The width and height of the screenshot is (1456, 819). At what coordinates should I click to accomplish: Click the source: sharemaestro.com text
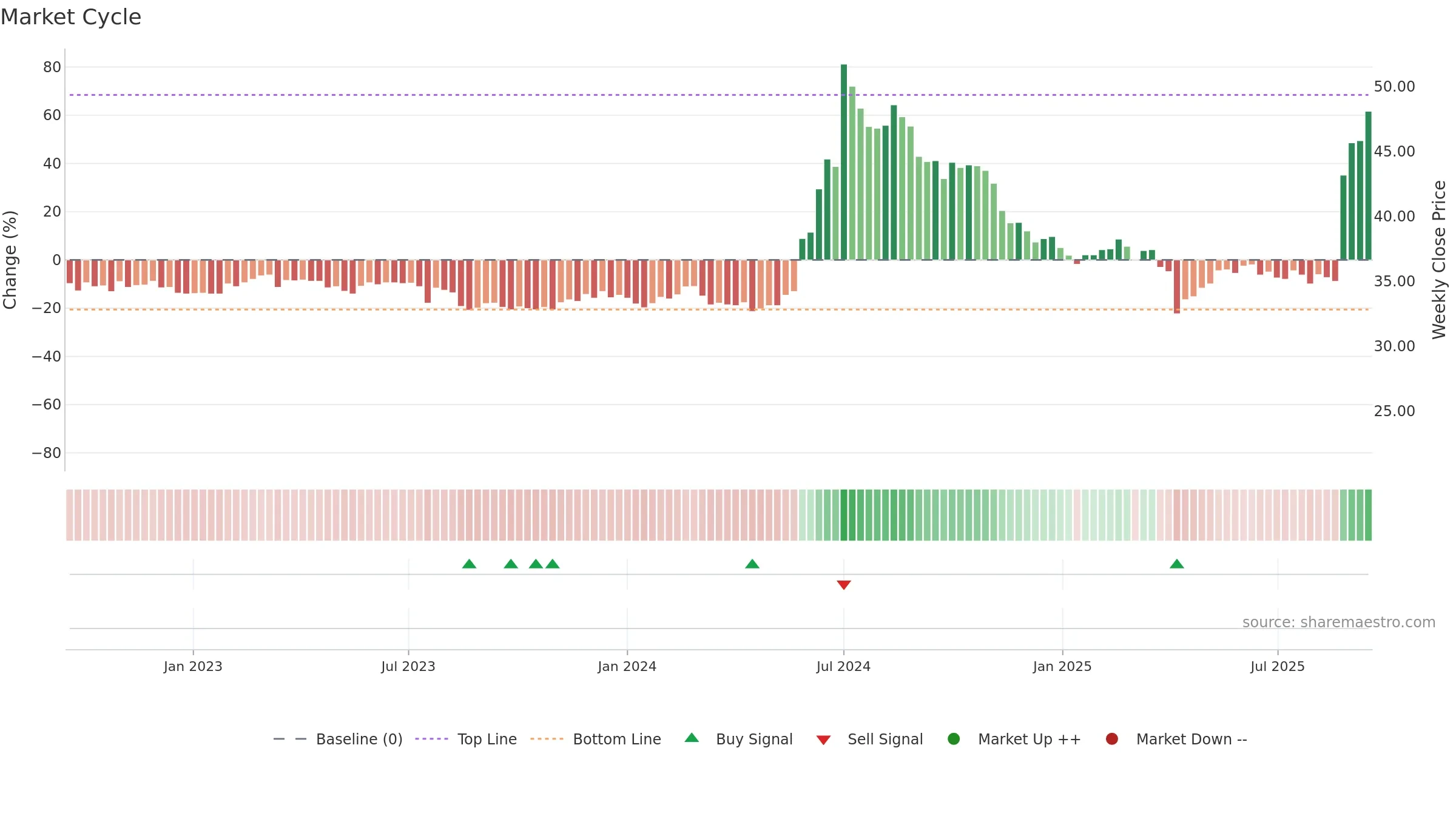pos(1338,622)
